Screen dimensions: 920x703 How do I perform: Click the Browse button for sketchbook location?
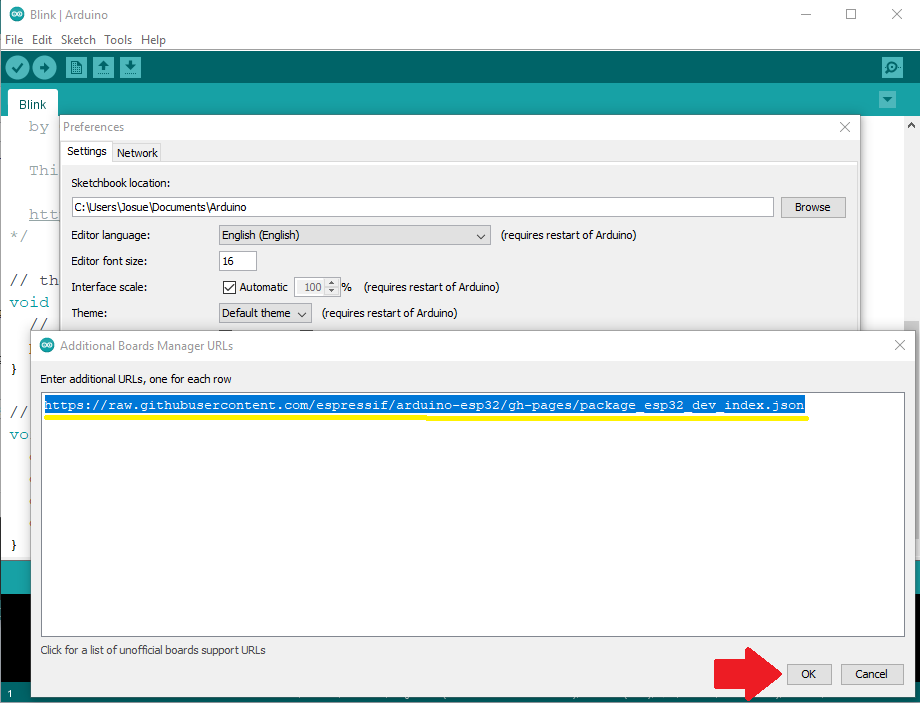(813, 207)
